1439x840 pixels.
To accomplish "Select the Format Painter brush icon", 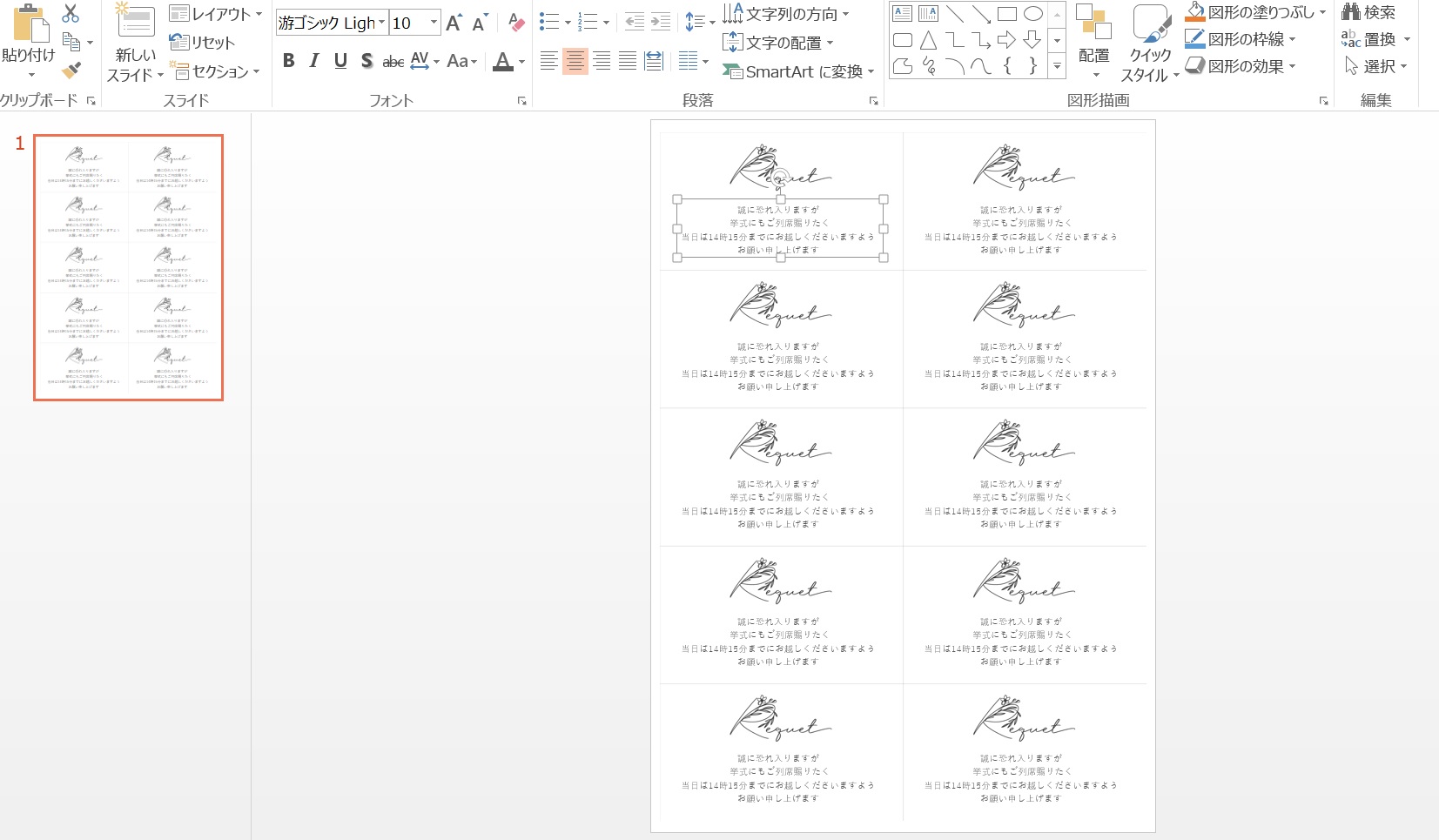I will coord(71,70).
